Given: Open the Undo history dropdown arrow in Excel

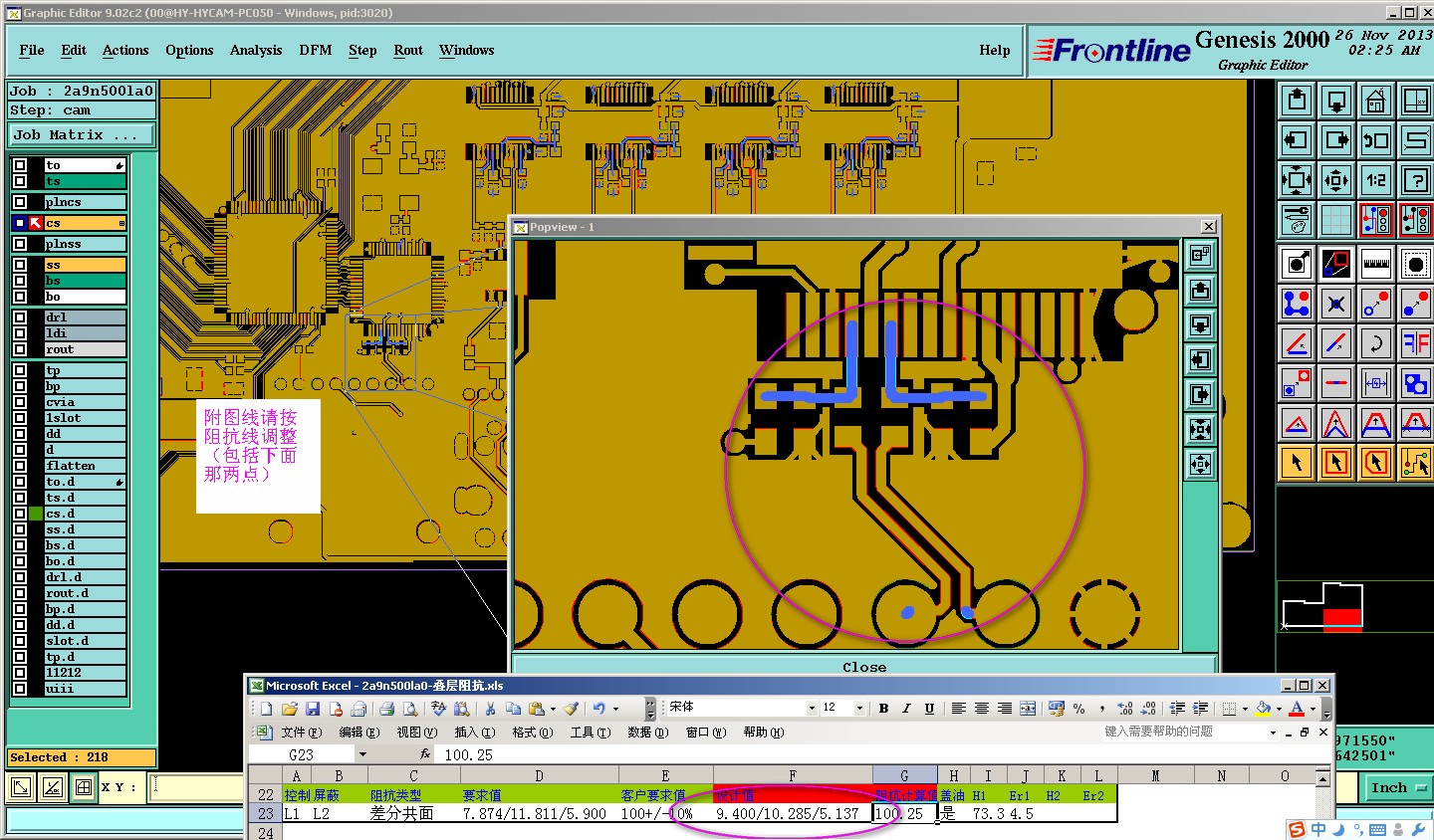Looking at the screenshot, I should coord(615,709).
